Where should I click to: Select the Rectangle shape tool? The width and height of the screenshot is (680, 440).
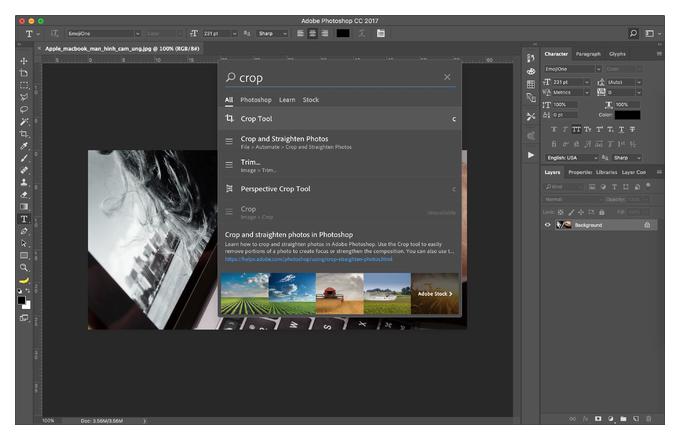click(24, 255)
